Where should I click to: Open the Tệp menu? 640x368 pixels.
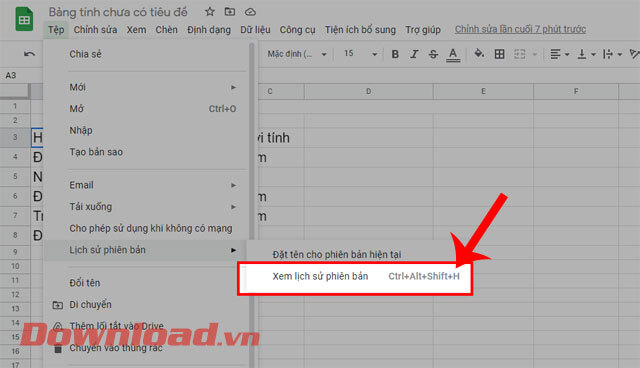coord(56,30)
